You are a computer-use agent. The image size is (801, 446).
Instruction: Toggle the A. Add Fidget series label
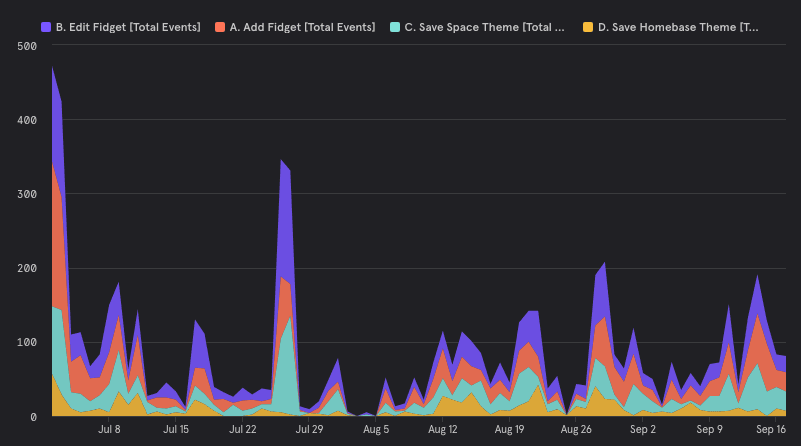click(x=302, y=27)
